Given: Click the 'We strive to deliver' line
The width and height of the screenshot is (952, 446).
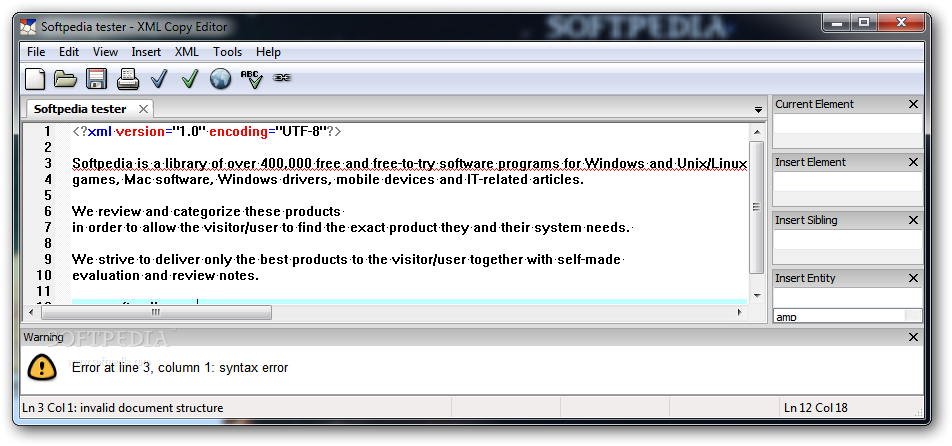Looking at the screenshot, I should click(348, 260).
